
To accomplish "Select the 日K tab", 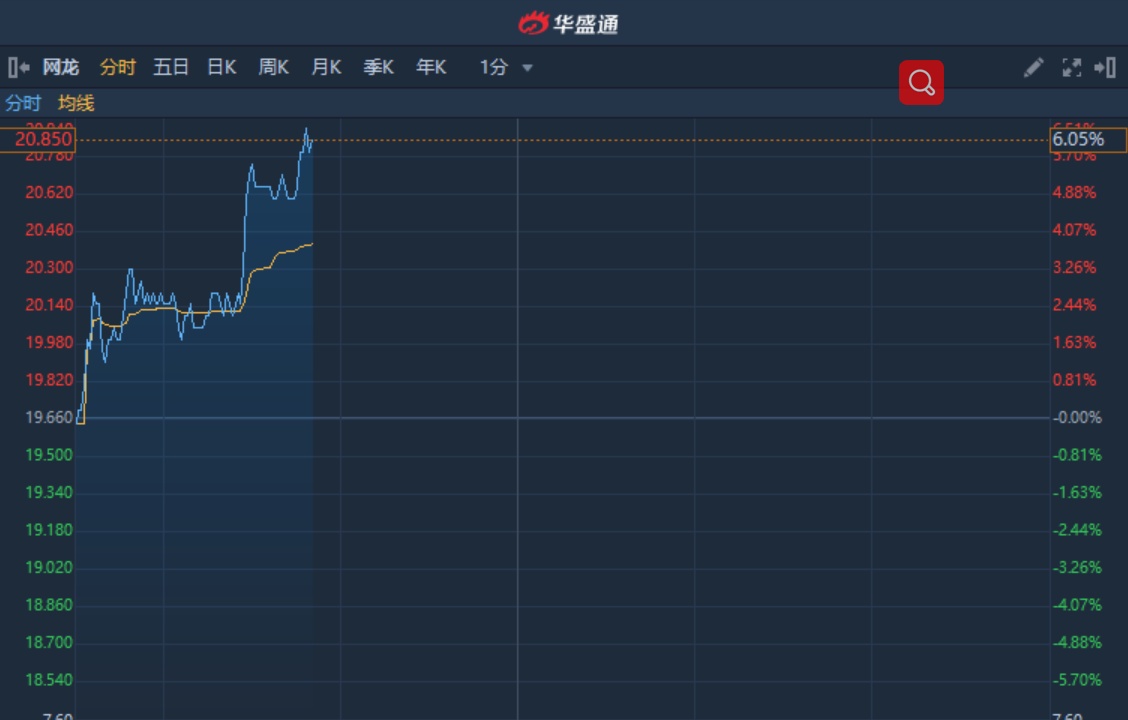I will click(221, 67).
